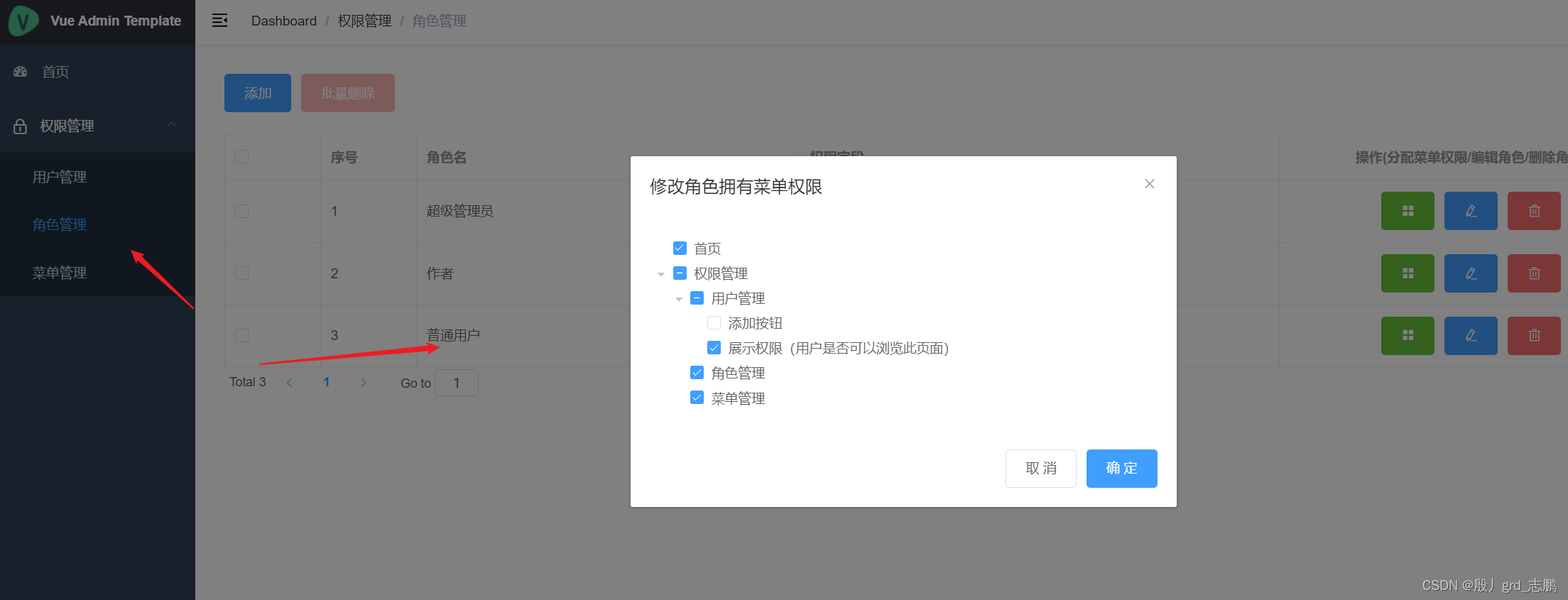Toggle the 权限管理 checkbox in tree
This screenshot has height=600, width=1568.
pos(680,273)
